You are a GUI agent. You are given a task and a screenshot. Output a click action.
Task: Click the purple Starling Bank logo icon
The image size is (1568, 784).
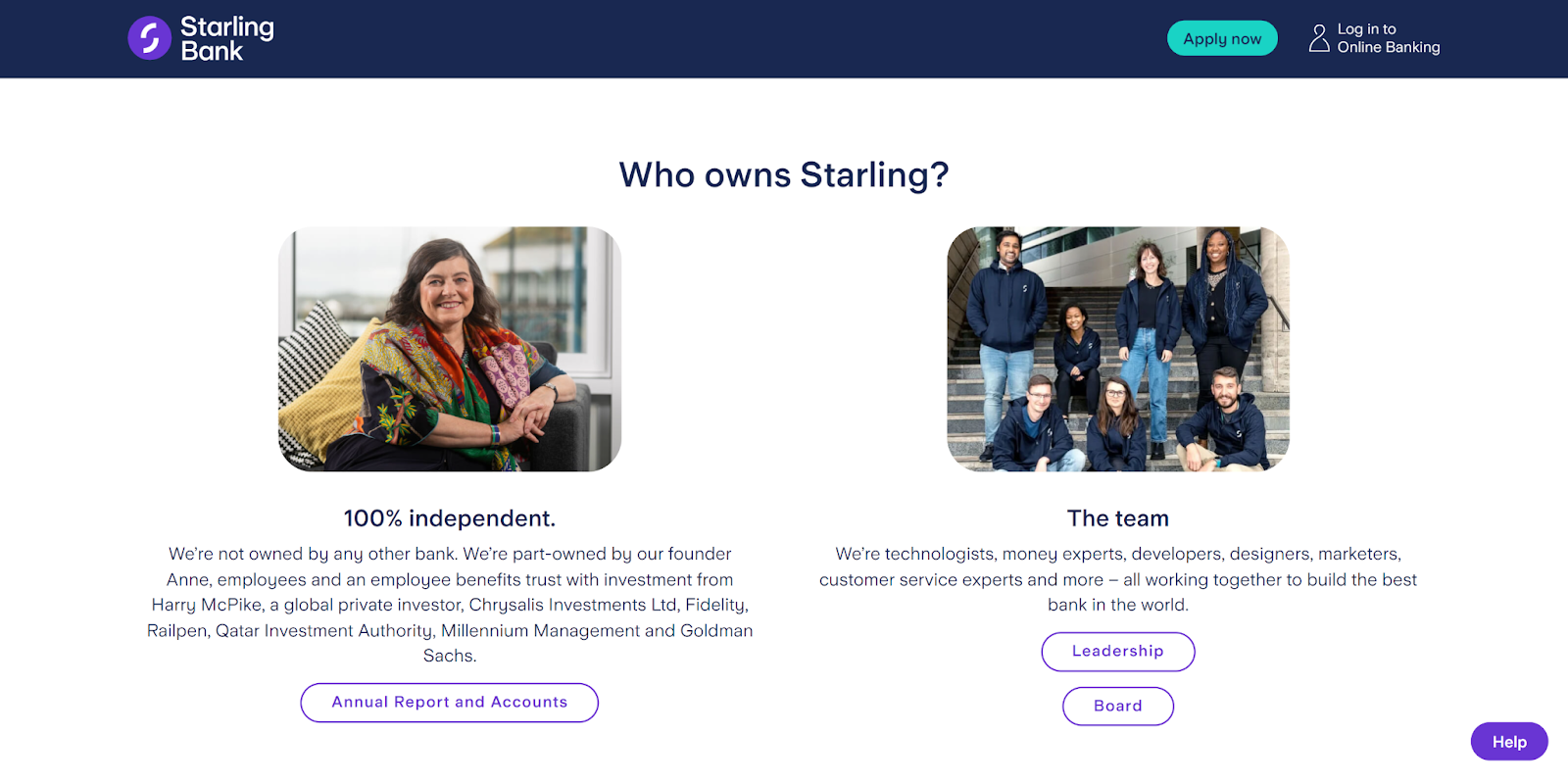[150, 38]
